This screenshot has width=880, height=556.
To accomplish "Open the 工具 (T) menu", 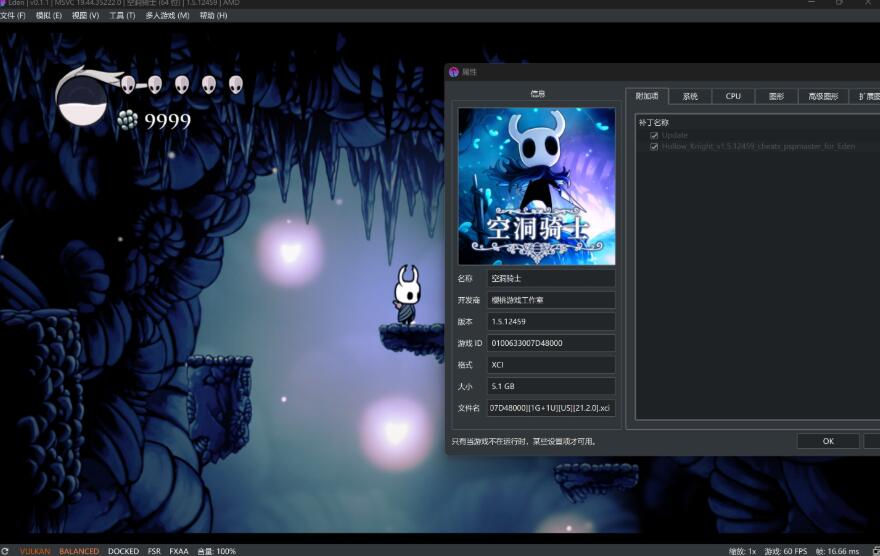I will (x=122, y=15).
